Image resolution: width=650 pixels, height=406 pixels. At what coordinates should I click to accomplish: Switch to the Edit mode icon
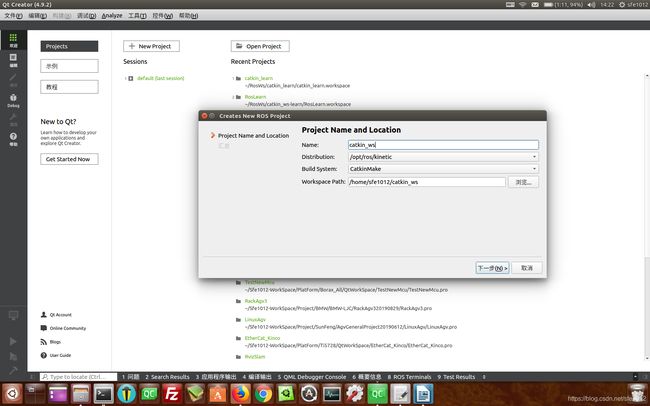[13, 60]
